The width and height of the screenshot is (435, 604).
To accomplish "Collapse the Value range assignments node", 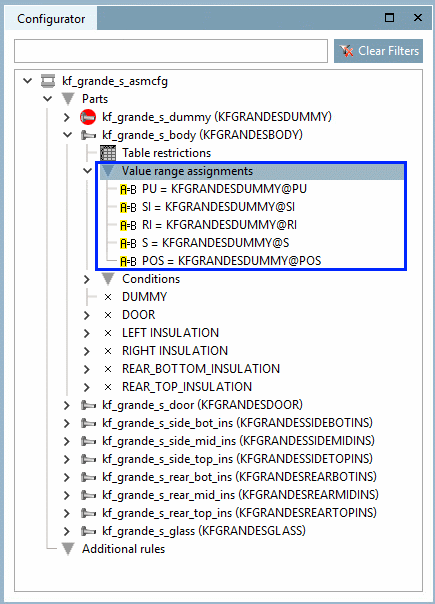I will [x=87, y=171].
